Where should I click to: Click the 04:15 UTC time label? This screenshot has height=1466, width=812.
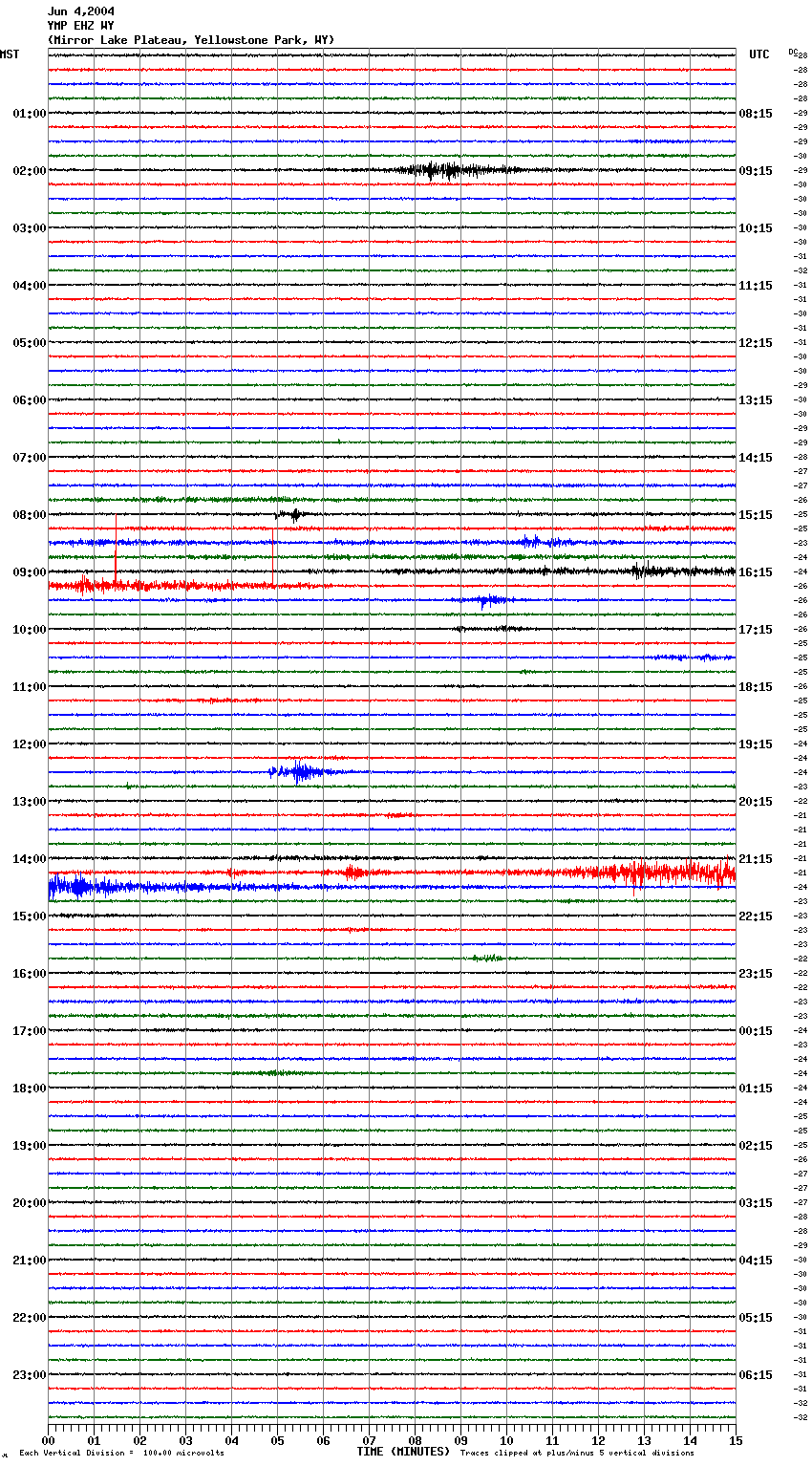point(756,1261)
